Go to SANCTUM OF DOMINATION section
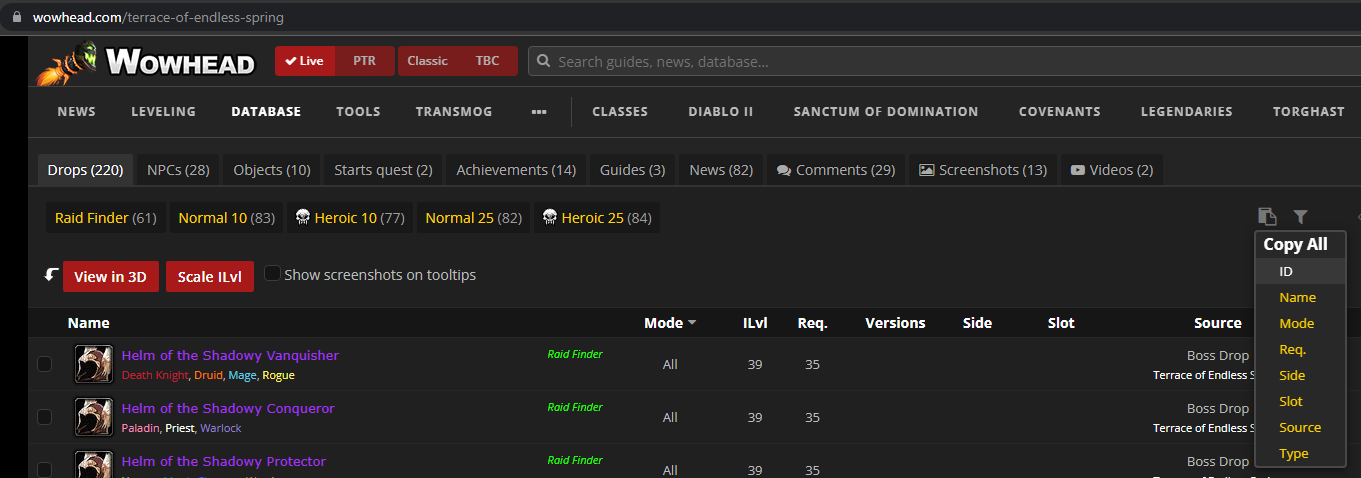Viewport: 1361px width, 478px height. pos(886,112)
